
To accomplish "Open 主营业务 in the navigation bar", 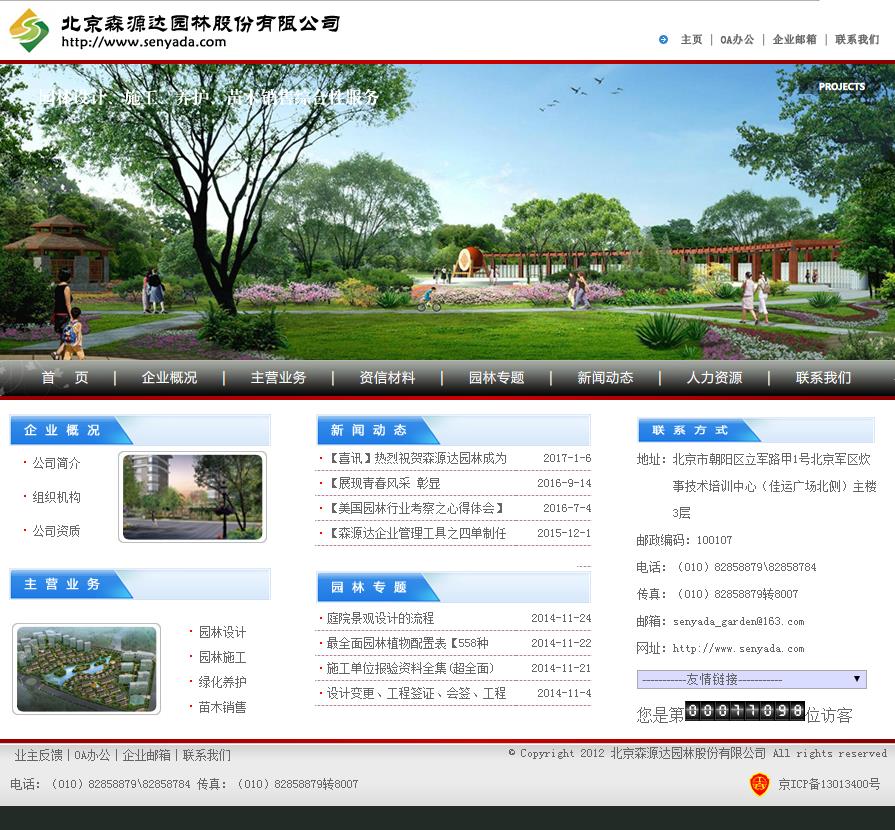I will pos(278,378).
